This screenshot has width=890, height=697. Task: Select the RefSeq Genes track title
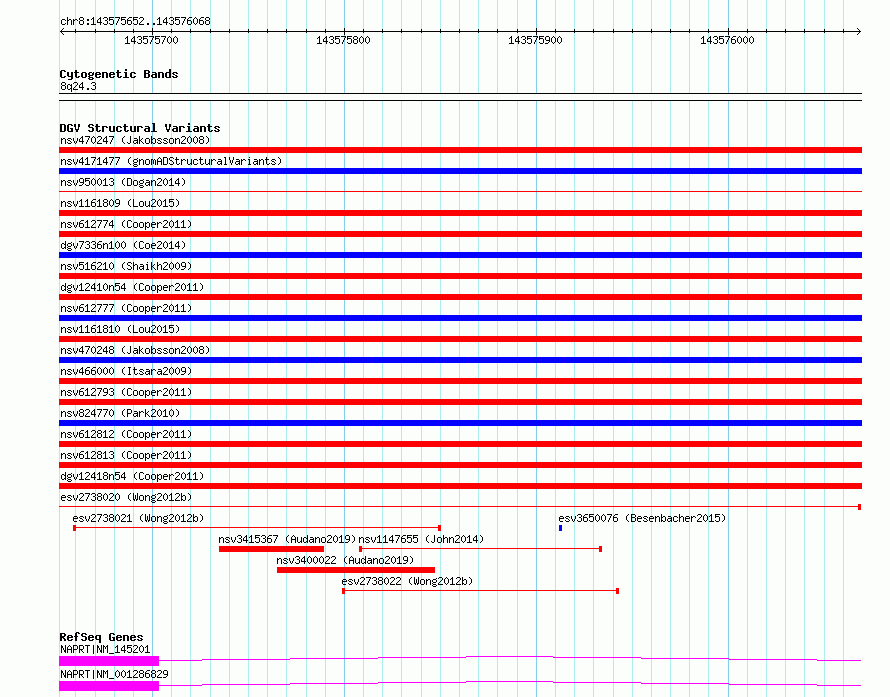[x=101, y=637]
